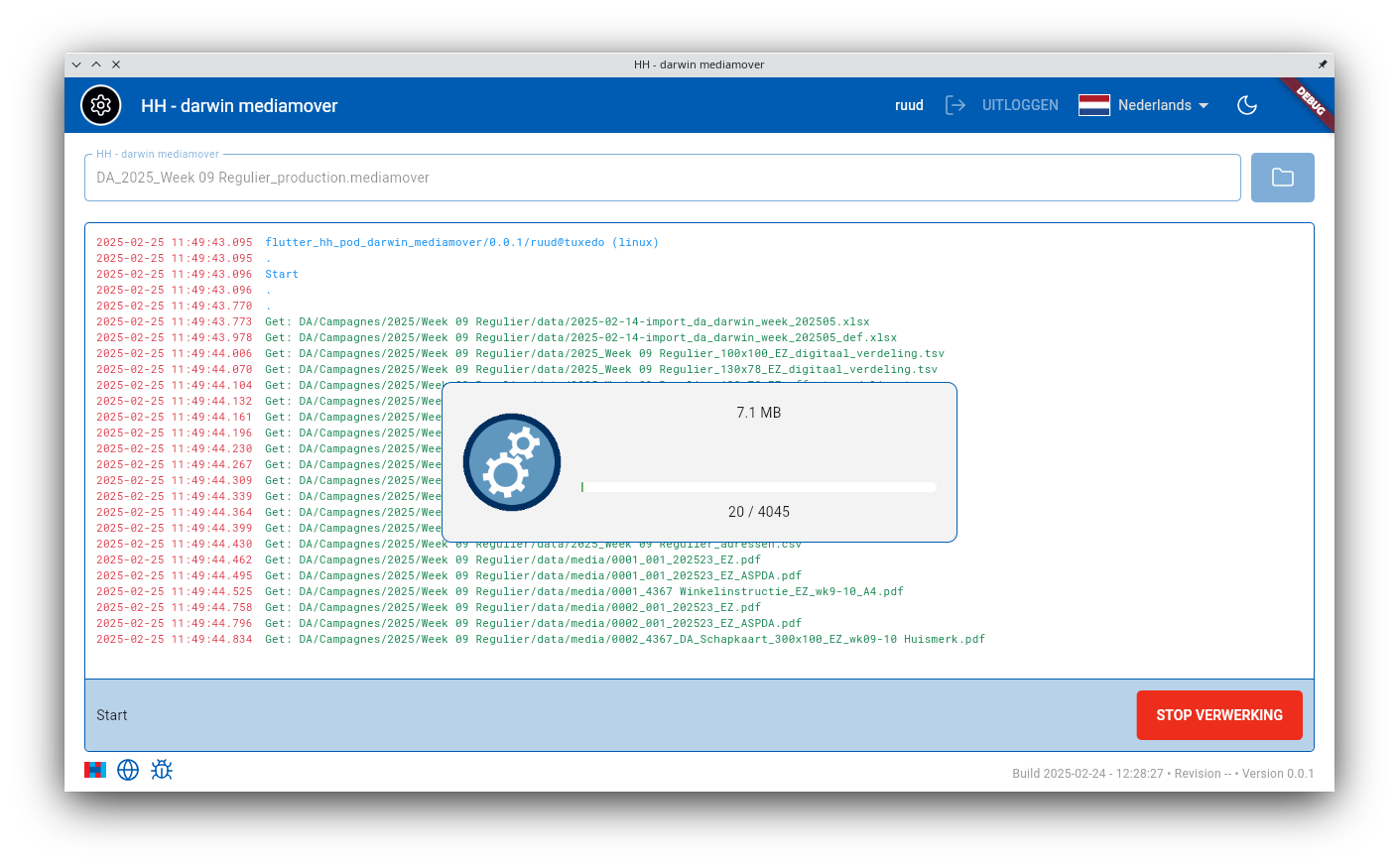Click the arrow beside Nederlands

1204,105
